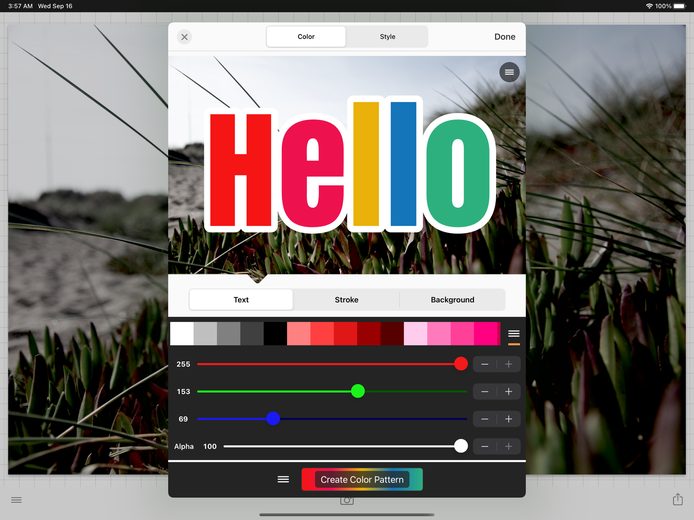Viewport: 694px width, 520px height.
Task: Switch to the Style tab
Action: pos(387,37)
